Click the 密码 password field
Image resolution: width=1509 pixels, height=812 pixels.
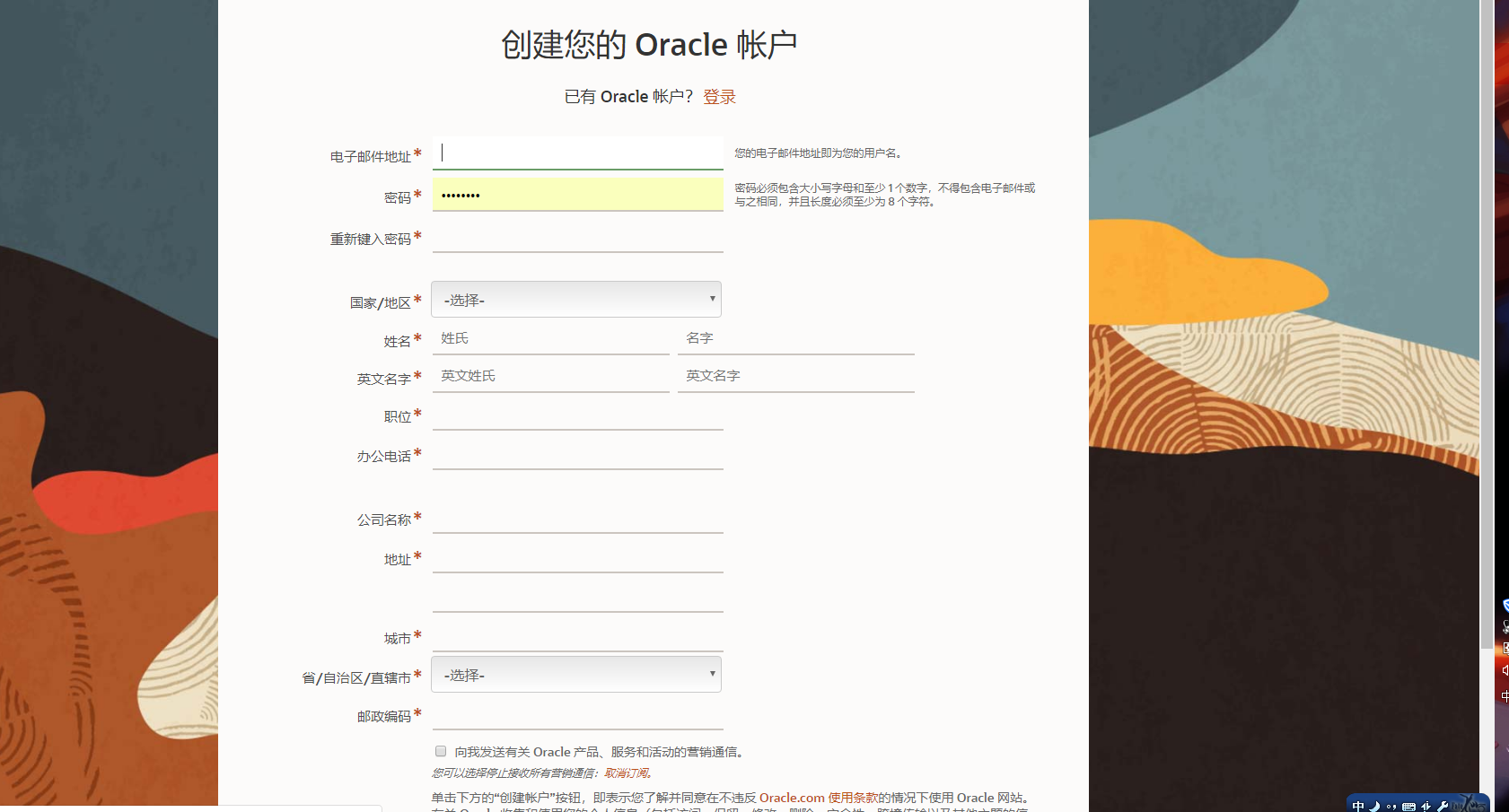click(x=577, y=195)
